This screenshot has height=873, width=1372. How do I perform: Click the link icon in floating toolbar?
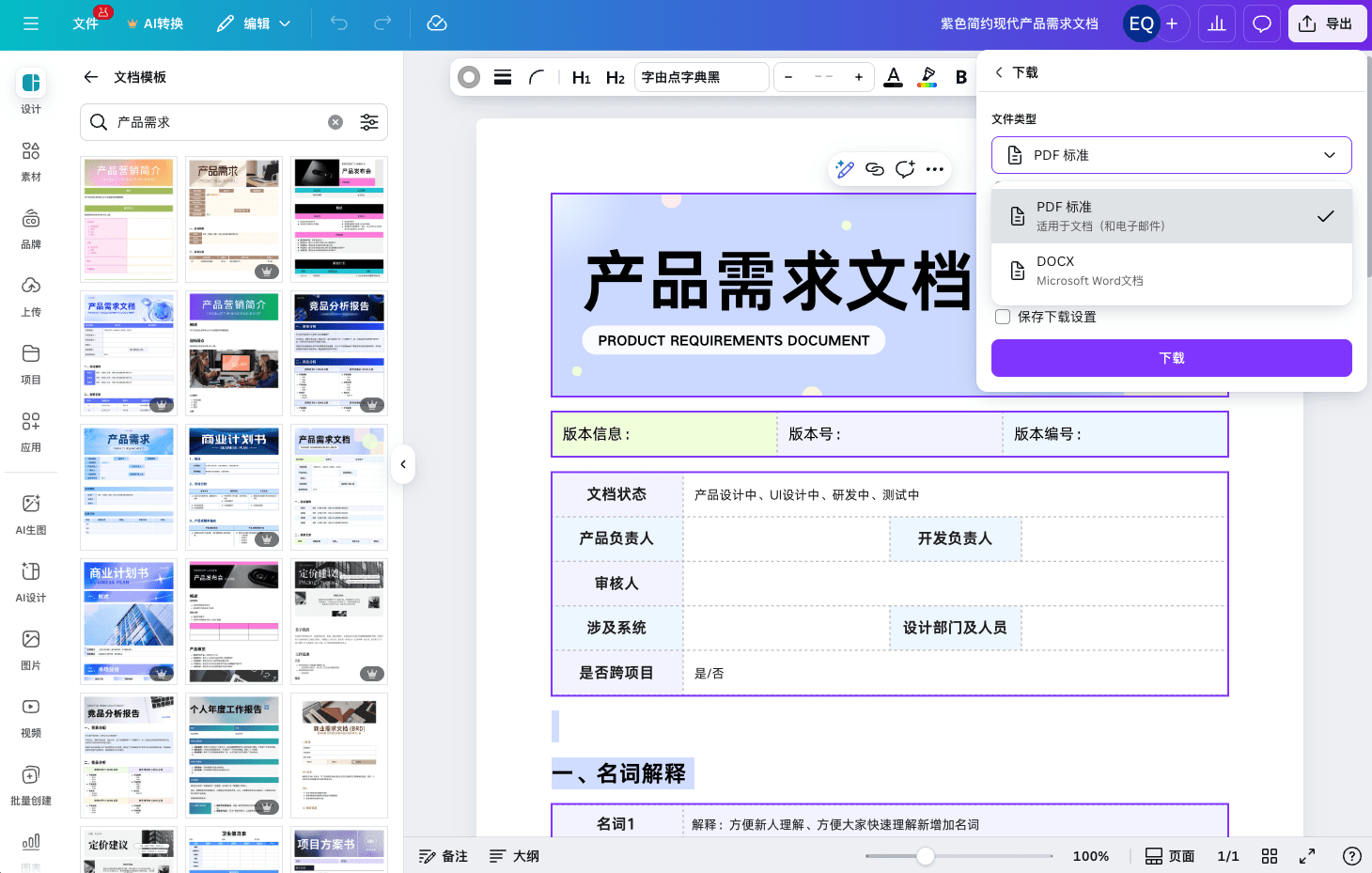click(875, 169)
